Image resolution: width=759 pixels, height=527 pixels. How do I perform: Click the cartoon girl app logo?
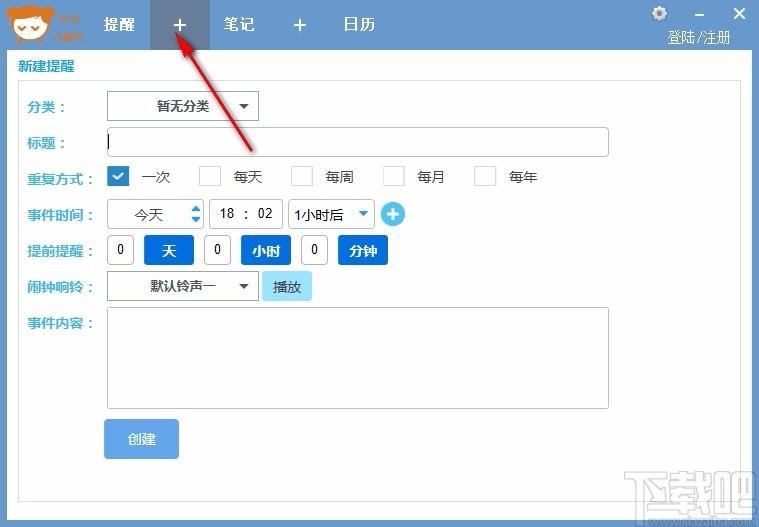click(x=30, y=24)
